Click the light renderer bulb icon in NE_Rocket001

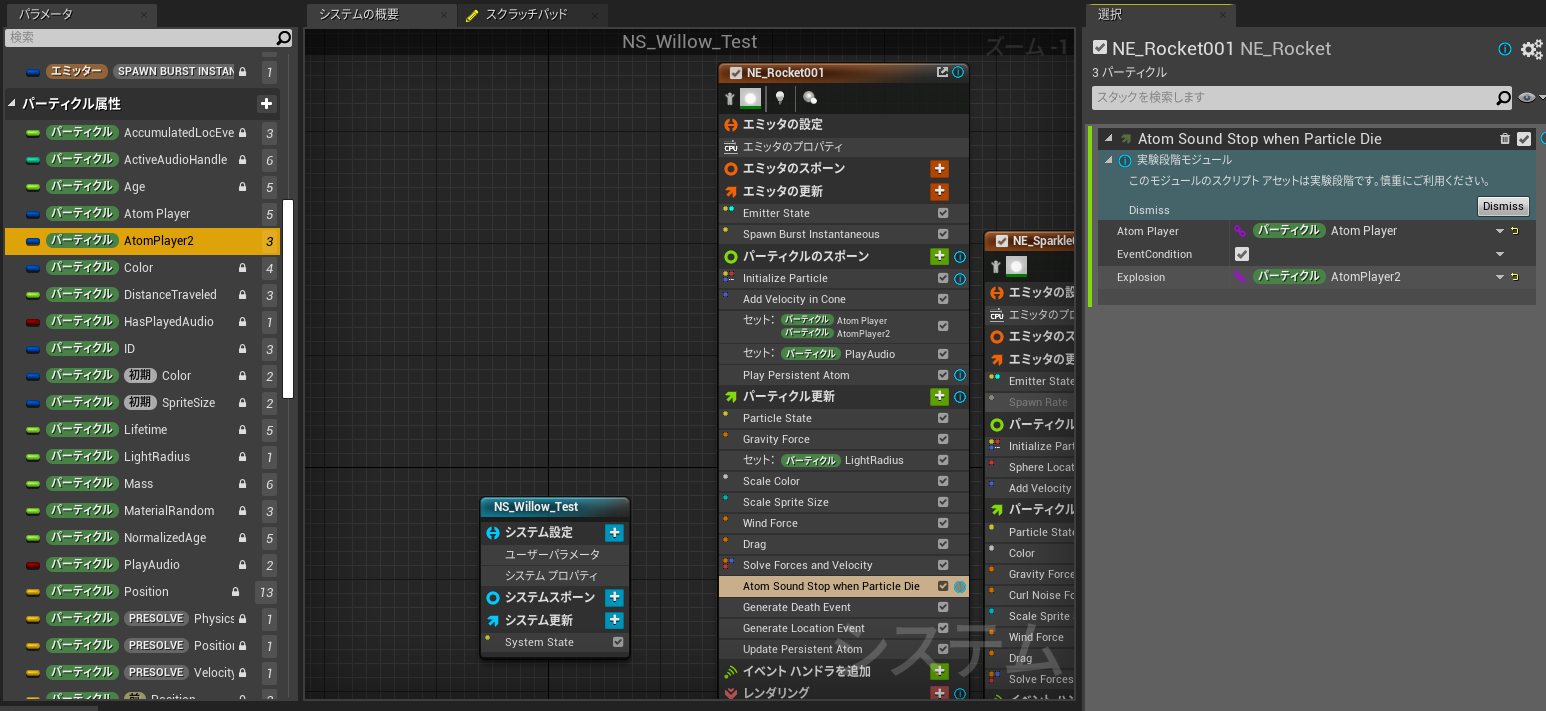pos(780,98)
